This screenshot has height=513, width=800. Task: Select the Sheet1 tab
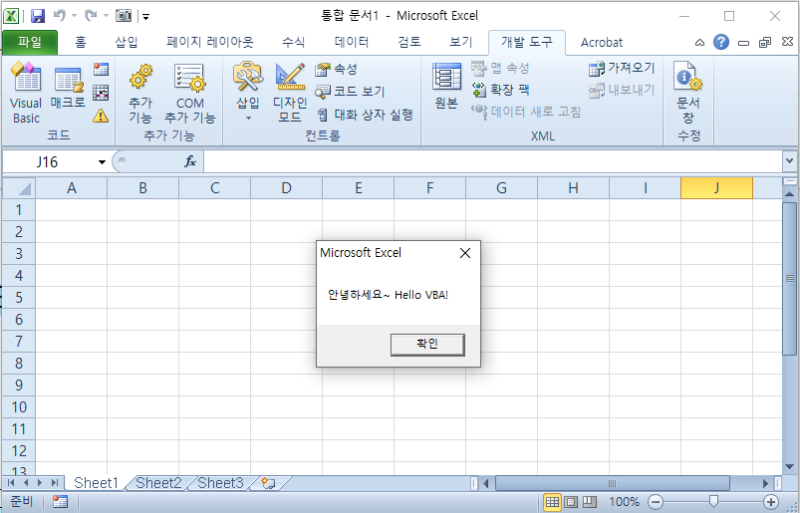(x=96, y=483)
